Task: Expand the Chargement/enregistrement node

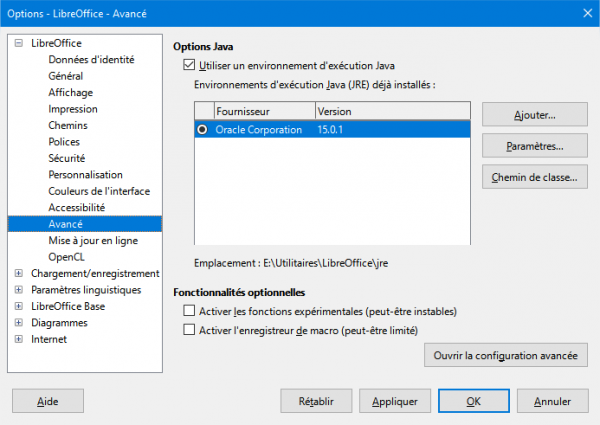Action: (x=18, y=274)
